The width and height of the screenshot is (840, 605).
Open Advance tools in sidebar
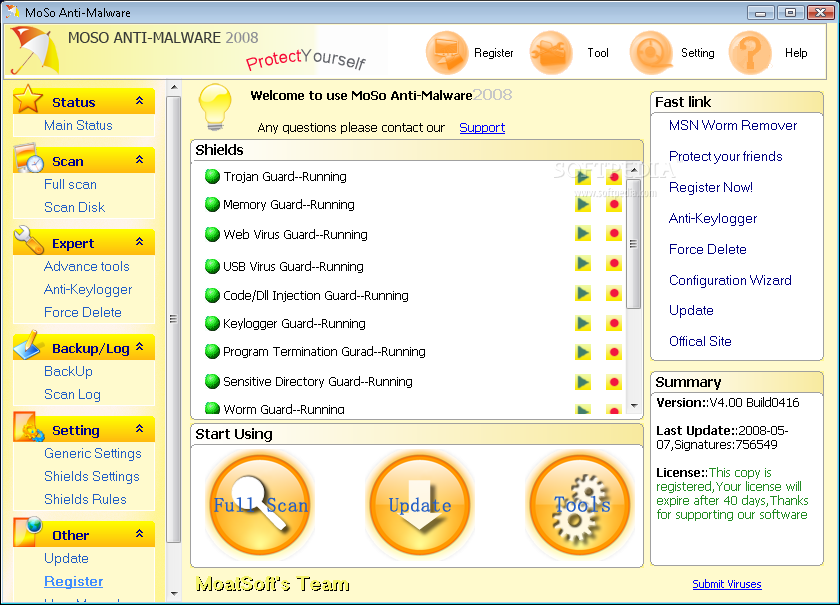[87, 266]
